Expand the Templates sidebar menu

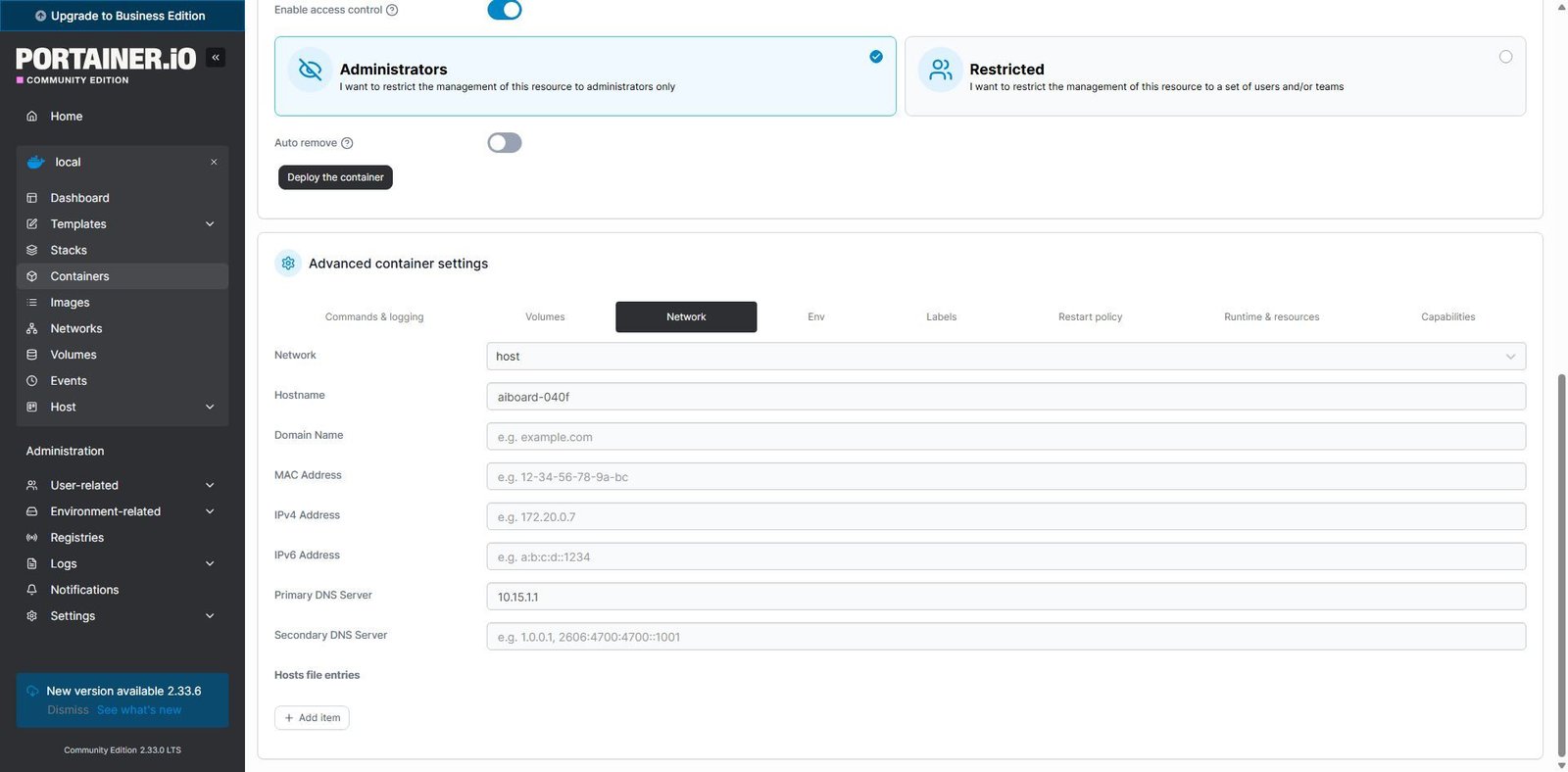pos(210,224)
